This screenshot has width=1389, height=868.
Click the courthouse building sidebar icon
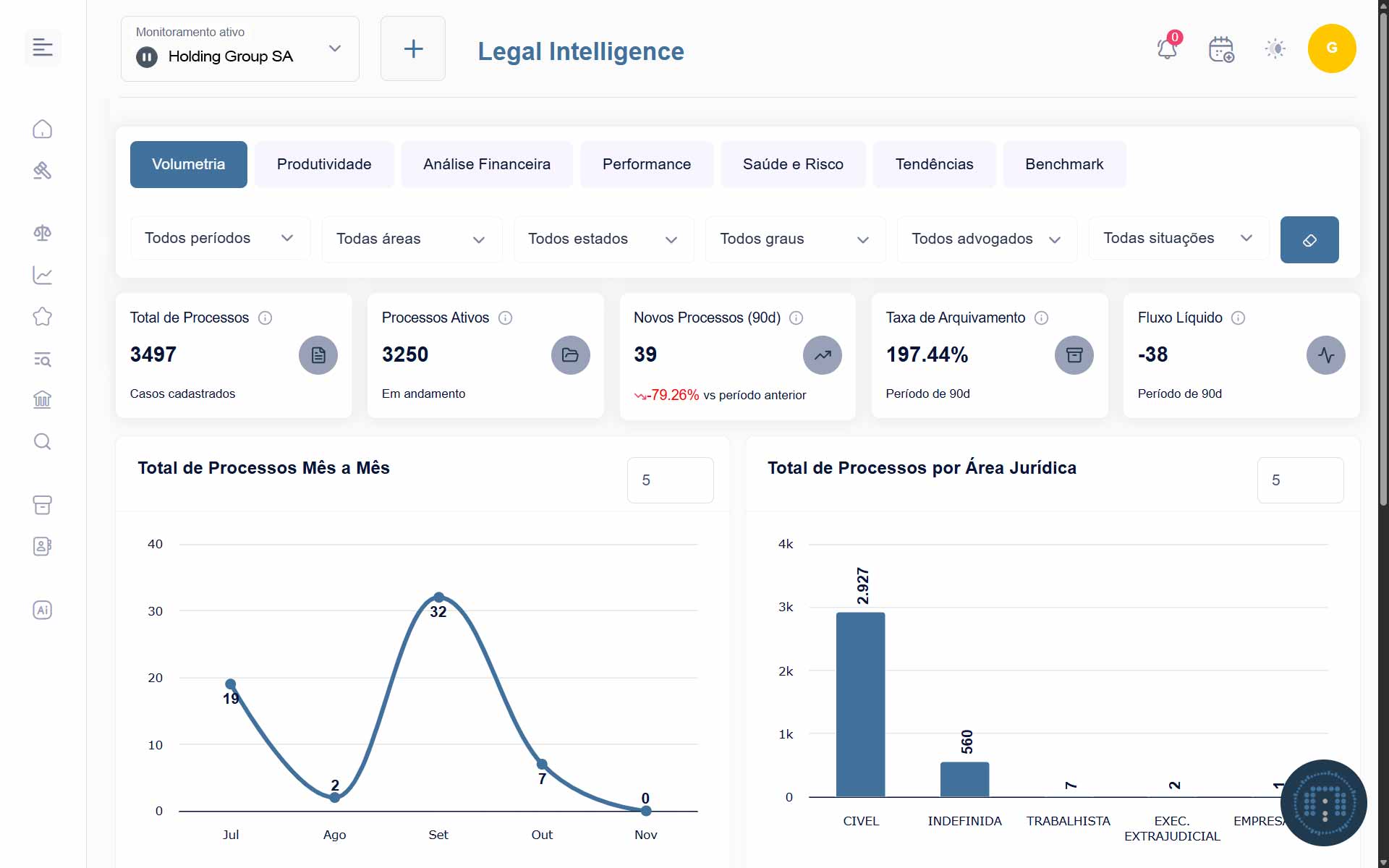point(43,399)
